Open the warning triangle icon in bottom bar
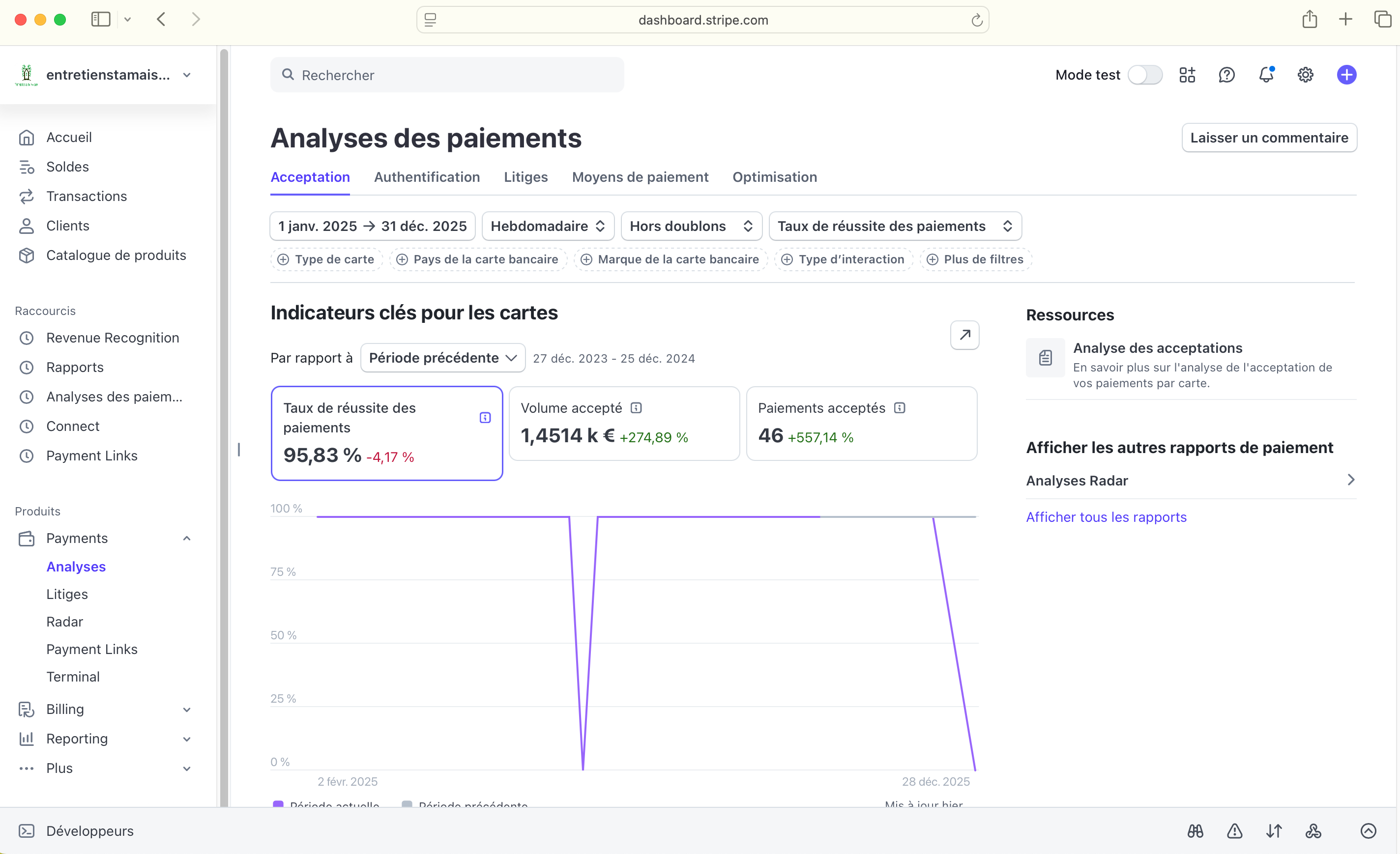 pyautogui.click(x=1234, y=831)
